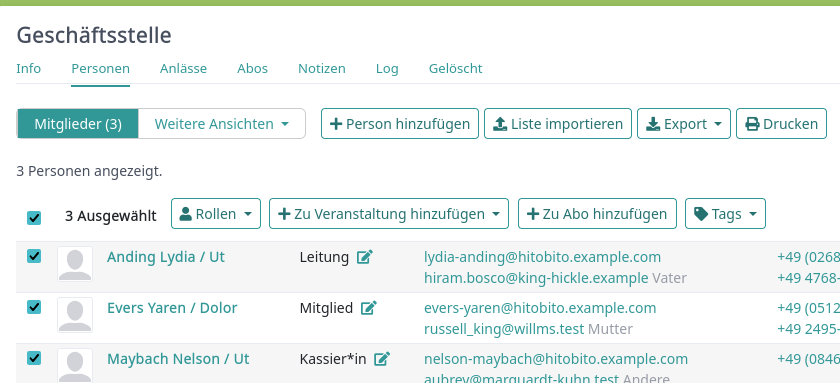840x383 pixels.
Task: Click Liste importieren button
Action: tap(558, 124)
